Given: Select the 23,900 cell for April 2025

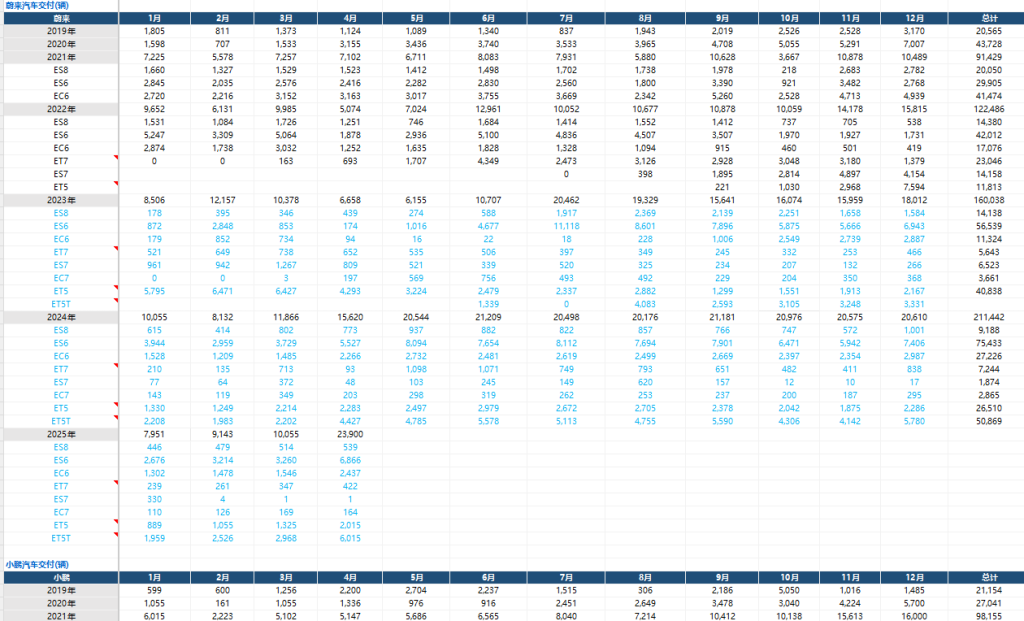Looking at the screenshot, I should point(349,434).
